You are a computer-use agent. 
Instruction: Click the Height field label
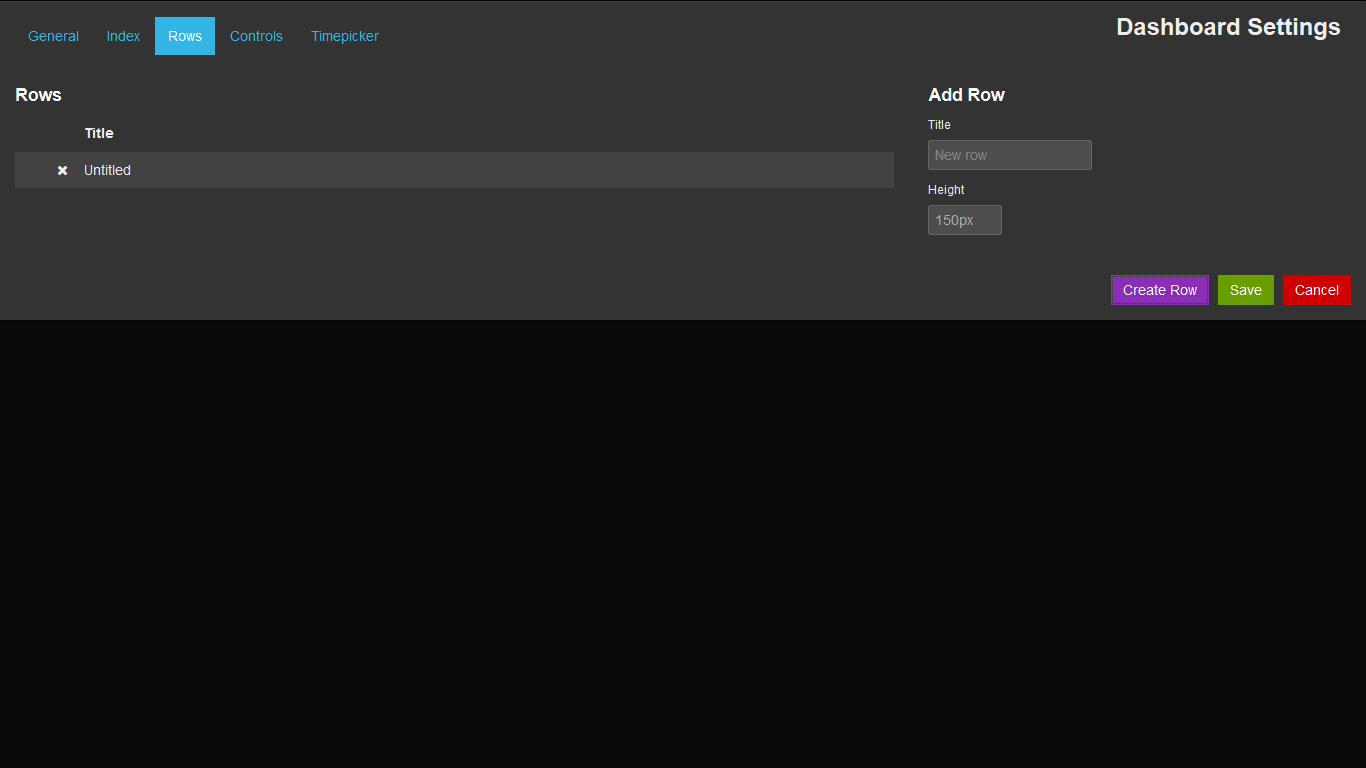[x=946, y=190]
